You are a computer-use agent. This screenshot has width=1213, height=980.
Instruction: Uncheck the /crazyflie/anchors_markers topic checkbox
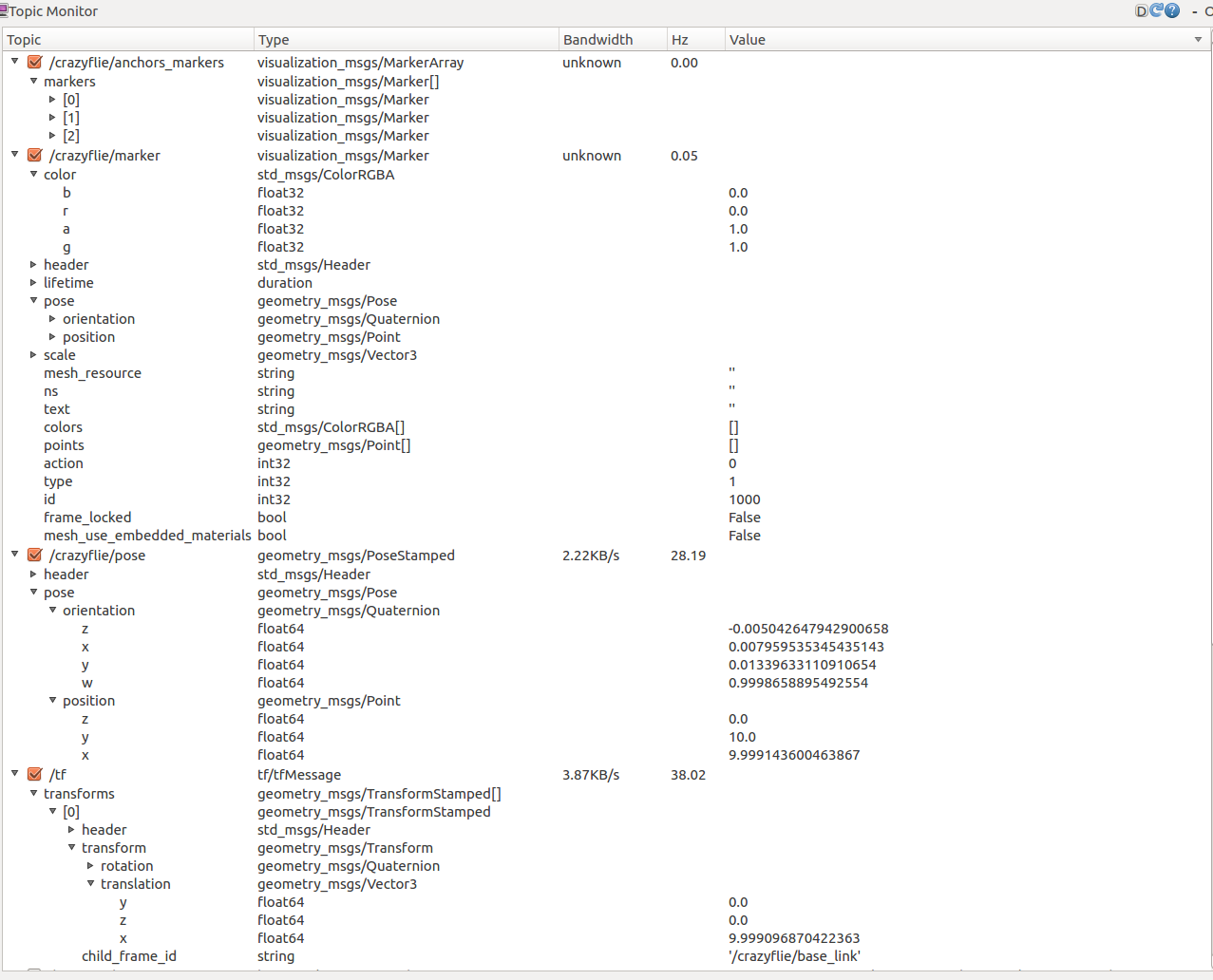(x=35, y=62)
